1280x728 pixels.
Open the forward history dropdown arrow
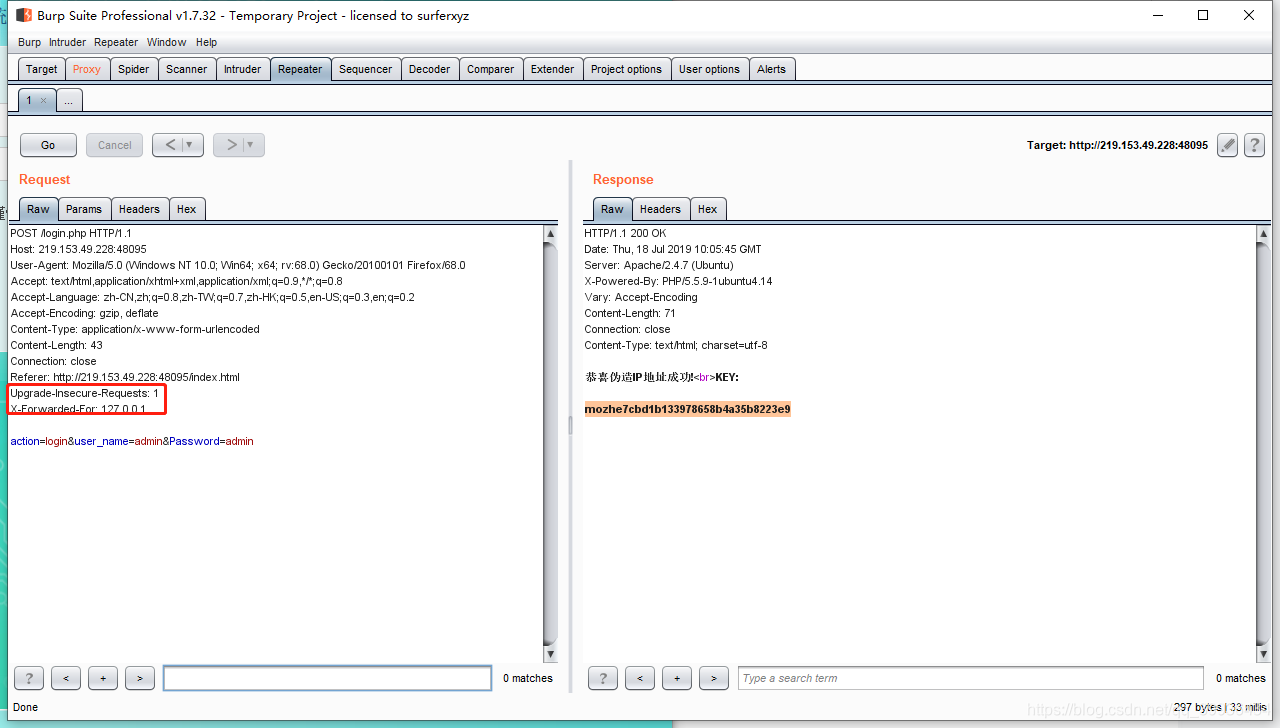[x=253, y=145]
